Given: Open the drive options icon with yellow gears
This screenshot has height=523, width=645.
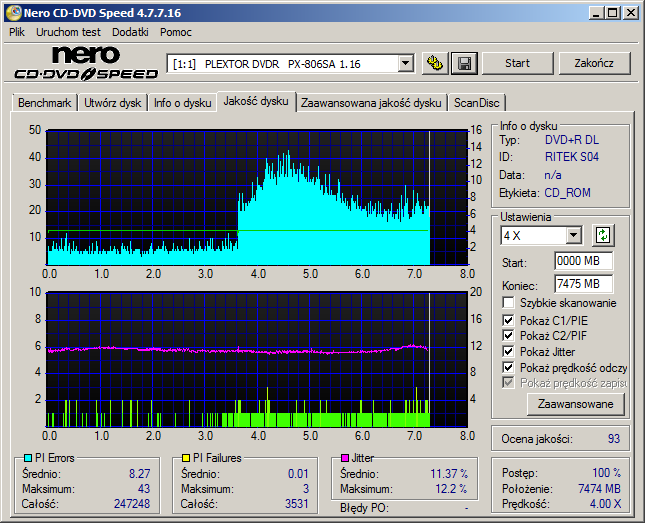Looking at the screenshot, I should (x=435, y=63).
